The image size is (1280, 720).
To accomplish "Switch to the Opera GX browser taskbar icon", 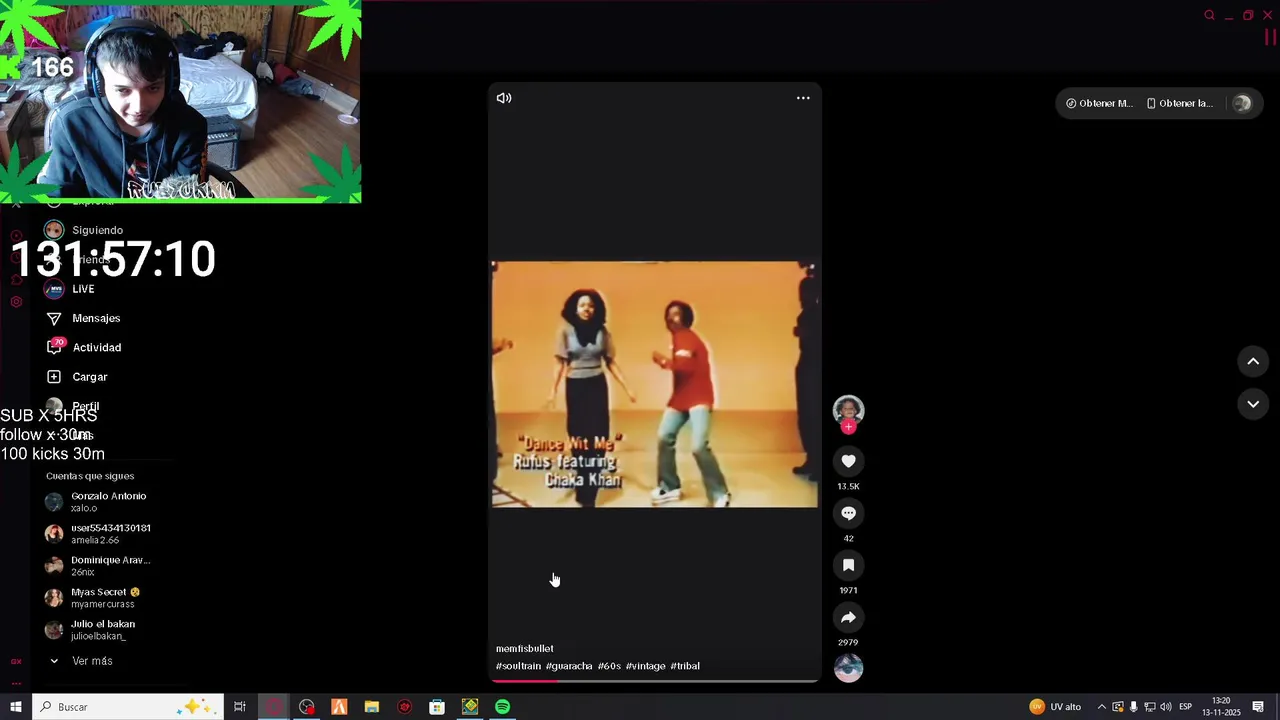I will pyautogui.click(x=274, y=707).
